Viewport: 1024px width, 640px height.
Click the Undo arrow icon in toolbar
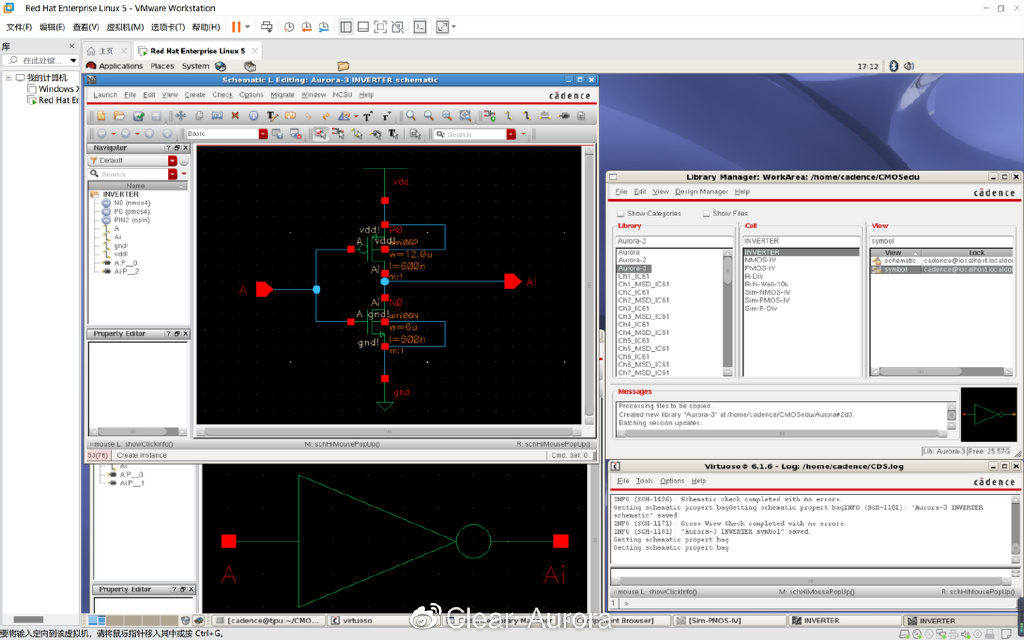point(325,116)
